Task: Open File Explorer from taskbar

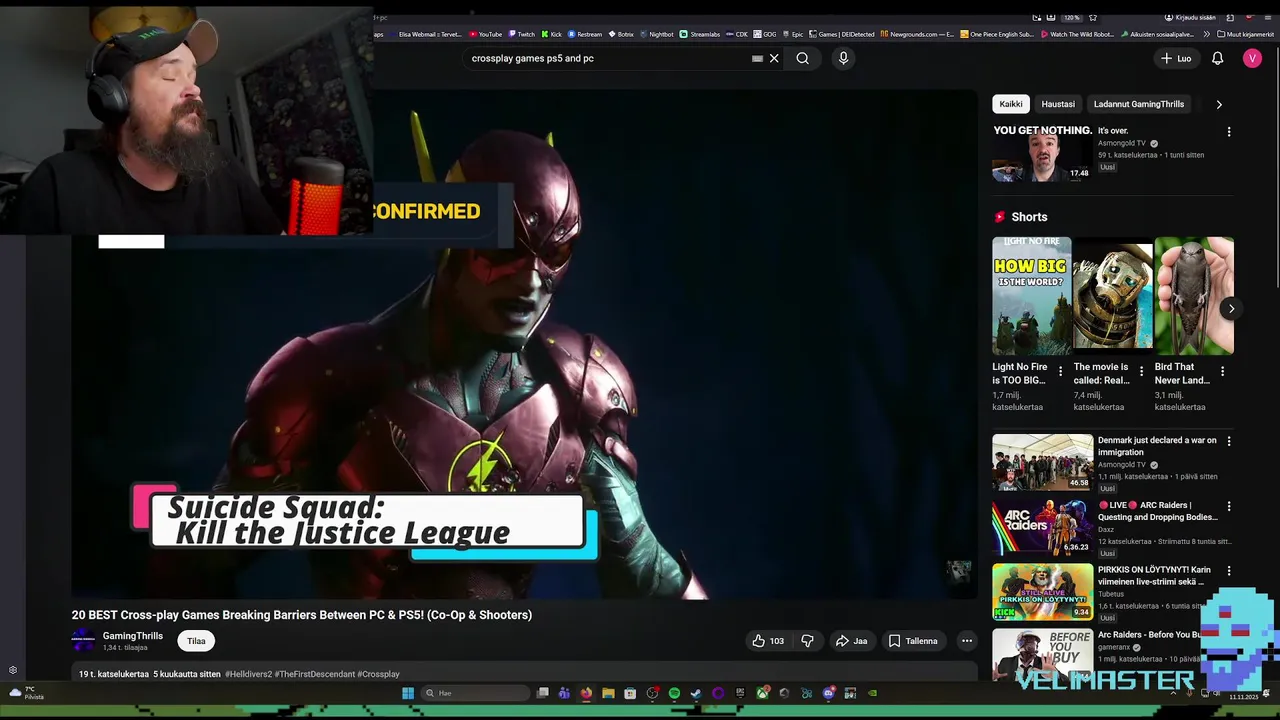Action: pyautogui.click(x=608, y=693)
